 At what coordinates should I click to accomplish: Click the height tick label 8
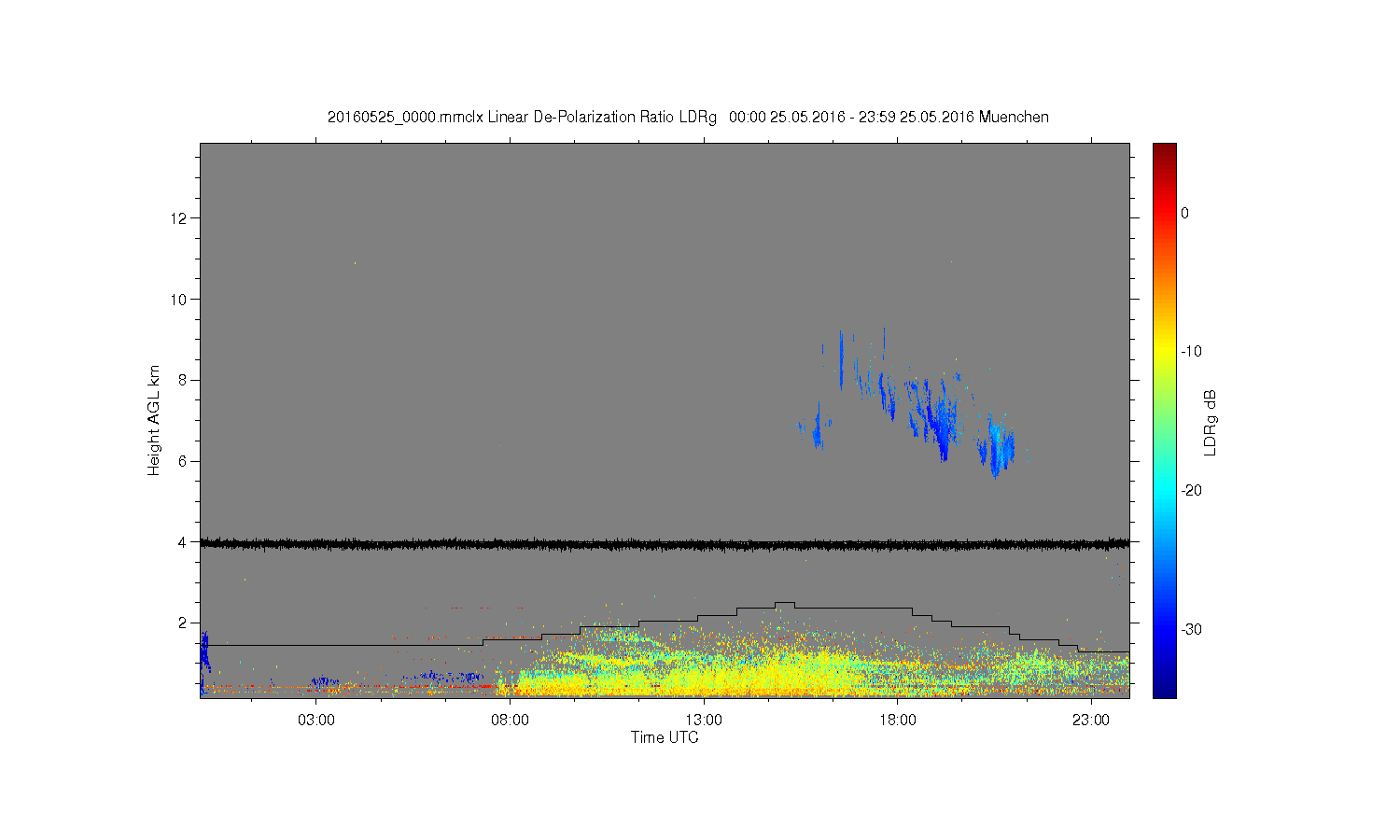click(x=183, y=380)
